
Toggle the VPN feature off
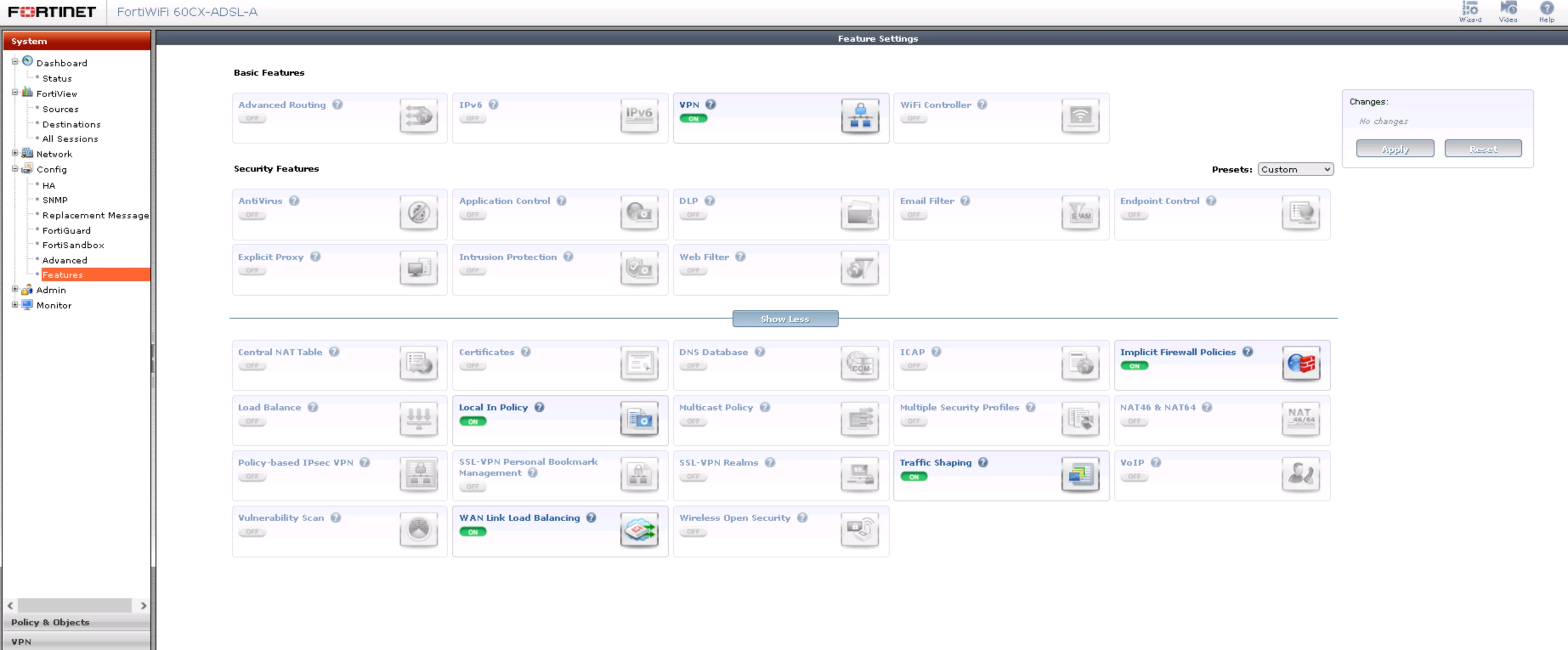(x=693, y=119)
